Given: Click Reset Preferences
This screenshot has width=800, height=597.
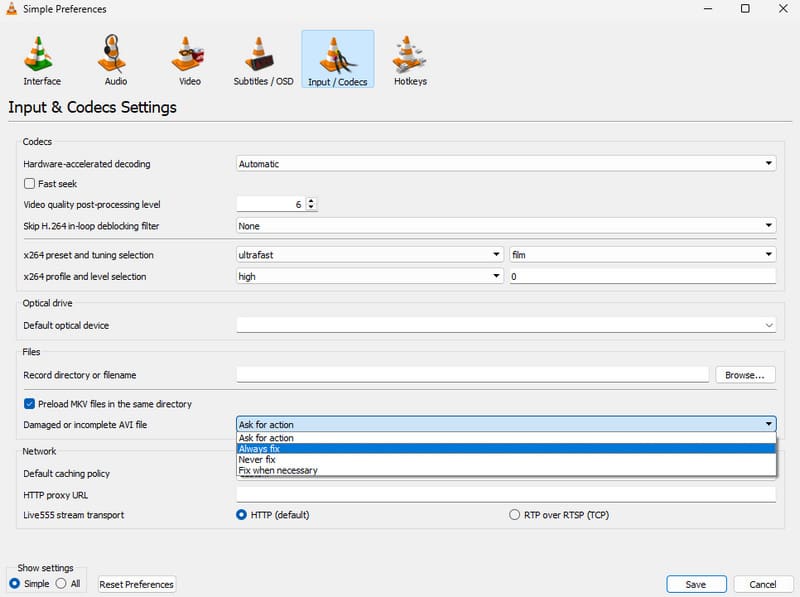Looking at the screenshot, I should [135, 584].
